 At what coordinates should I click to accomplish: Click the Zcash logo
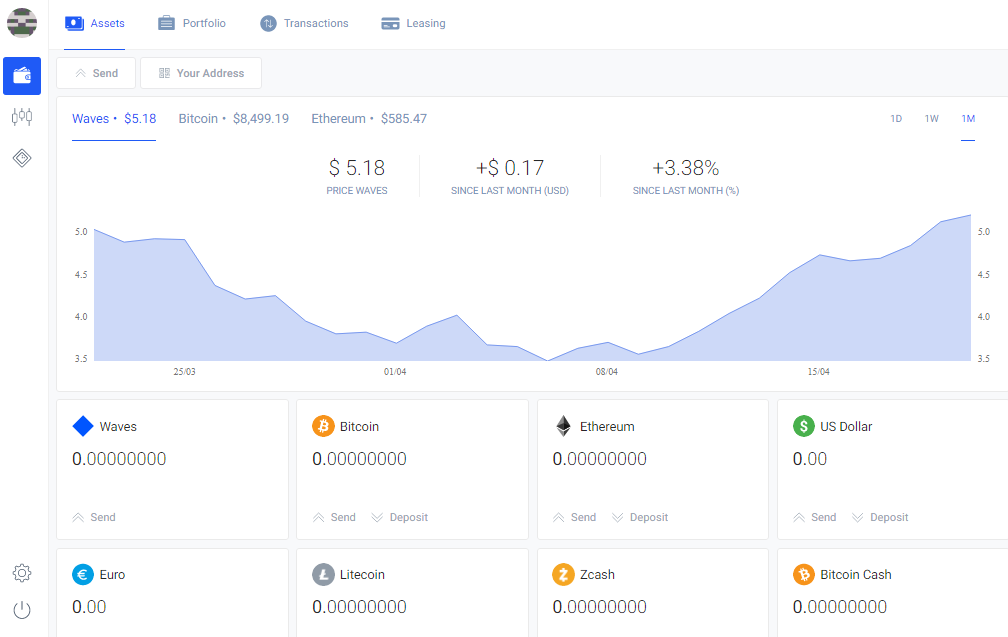[x=563, y=574]
